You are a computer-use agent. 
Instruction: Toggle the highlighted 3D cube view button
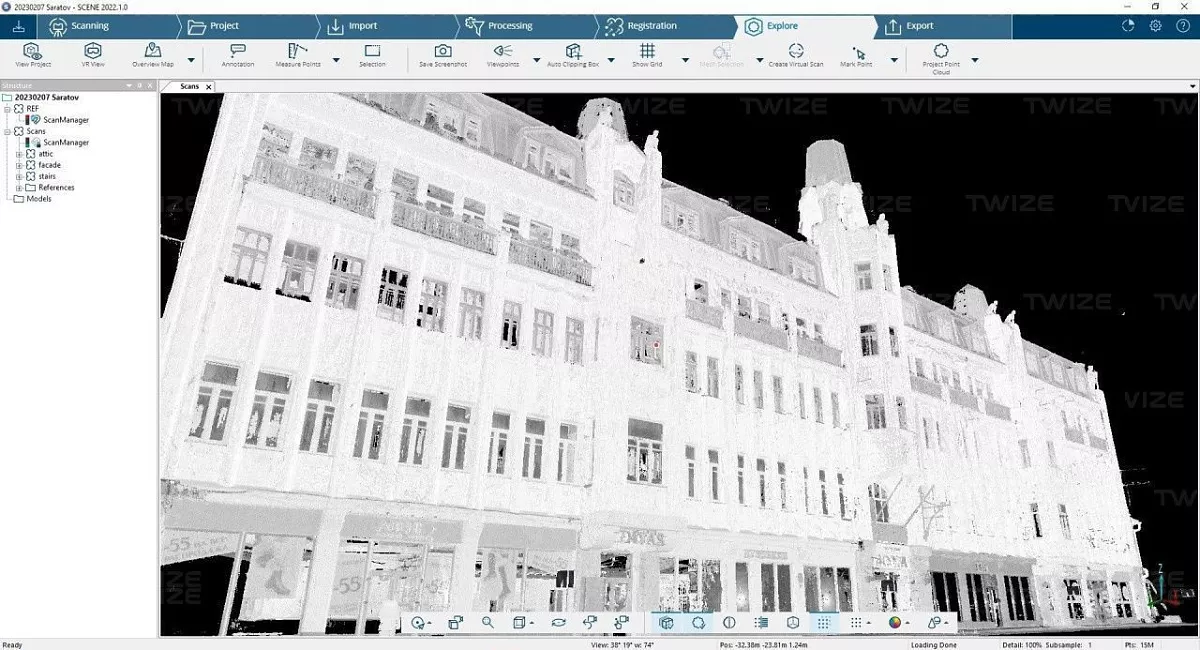[667, 622]
